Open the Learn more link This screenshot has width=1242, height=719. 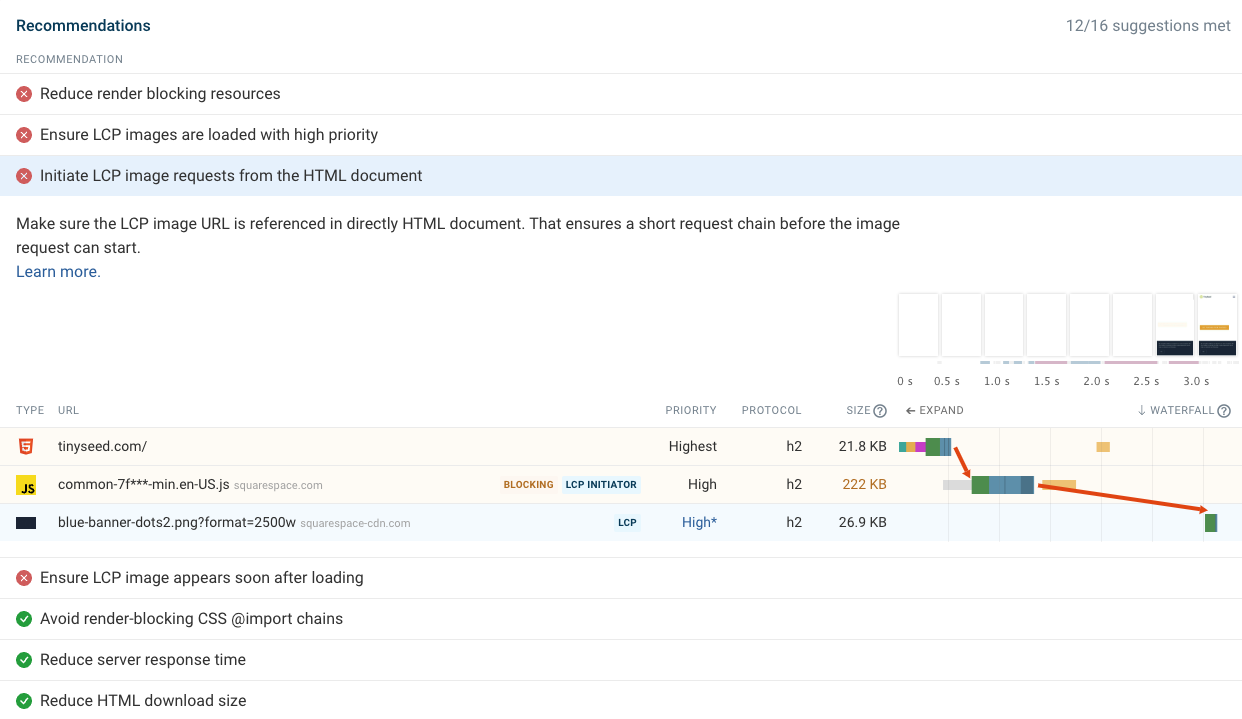point(58,272)
